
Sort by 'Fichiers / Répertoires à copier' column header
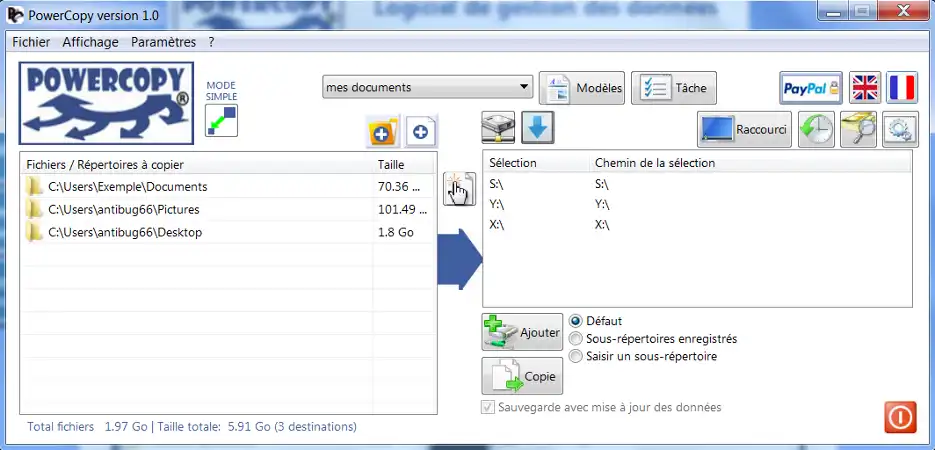tap(197, 165)
